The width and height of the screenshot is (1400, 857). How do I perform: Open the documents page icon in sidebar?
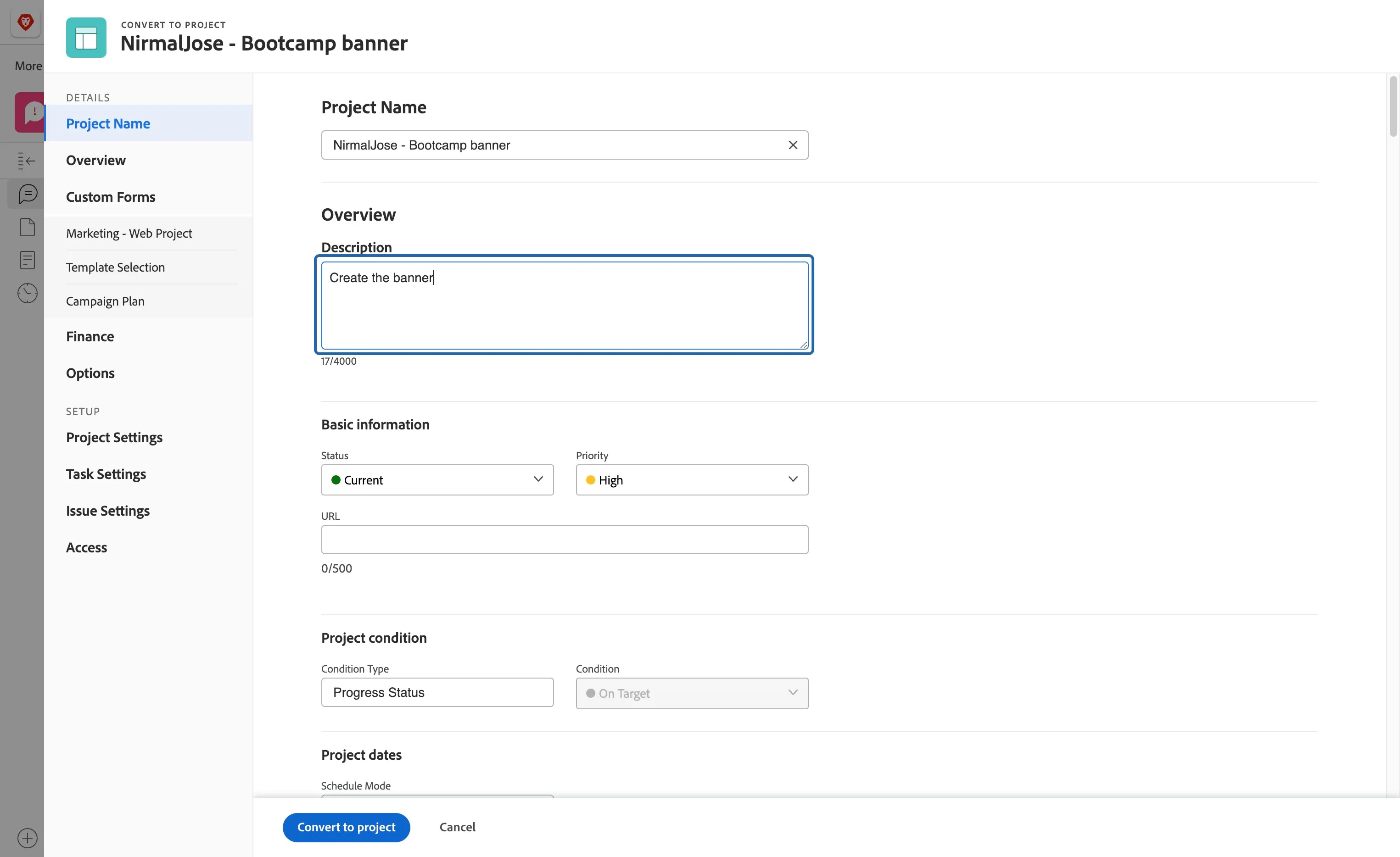point(27,227)
